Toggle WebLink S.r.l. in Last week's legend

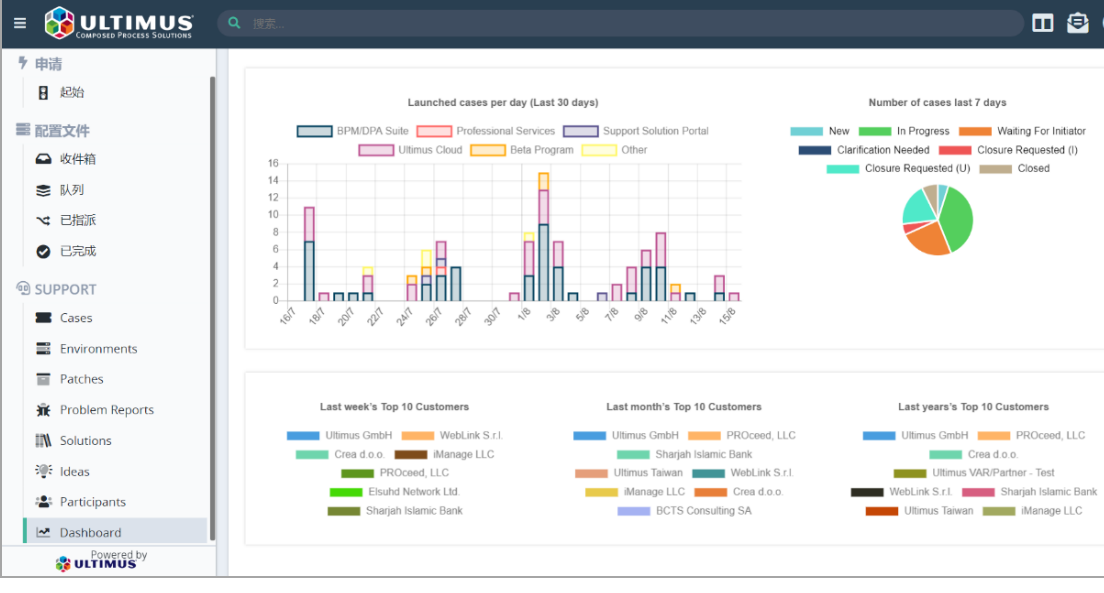point(452,435)
